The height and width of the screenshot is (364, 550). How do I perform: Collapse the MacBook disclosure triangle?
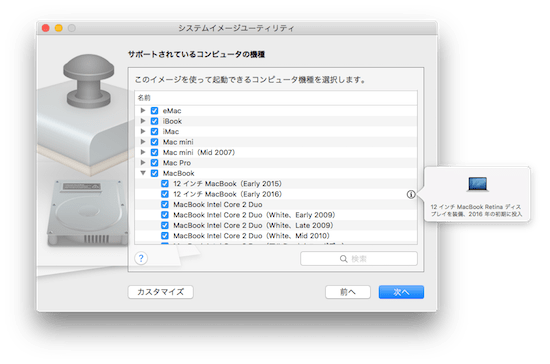[x=143, y=173]
